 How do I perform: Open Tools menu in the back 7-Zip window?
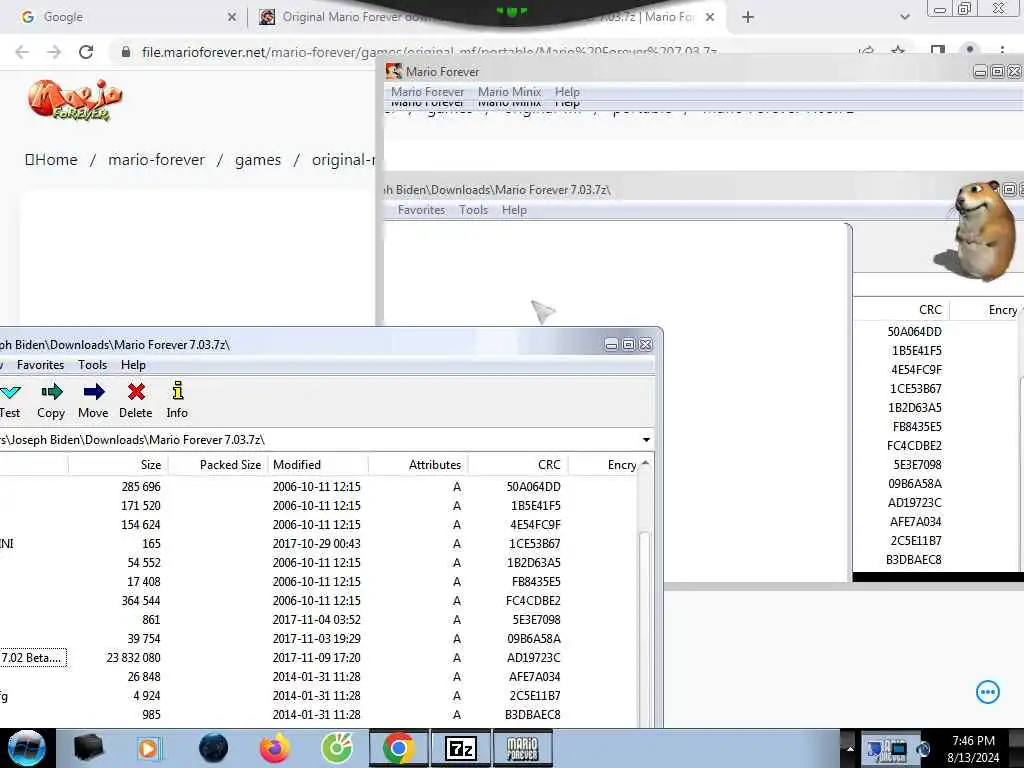[x=473, y=210]
